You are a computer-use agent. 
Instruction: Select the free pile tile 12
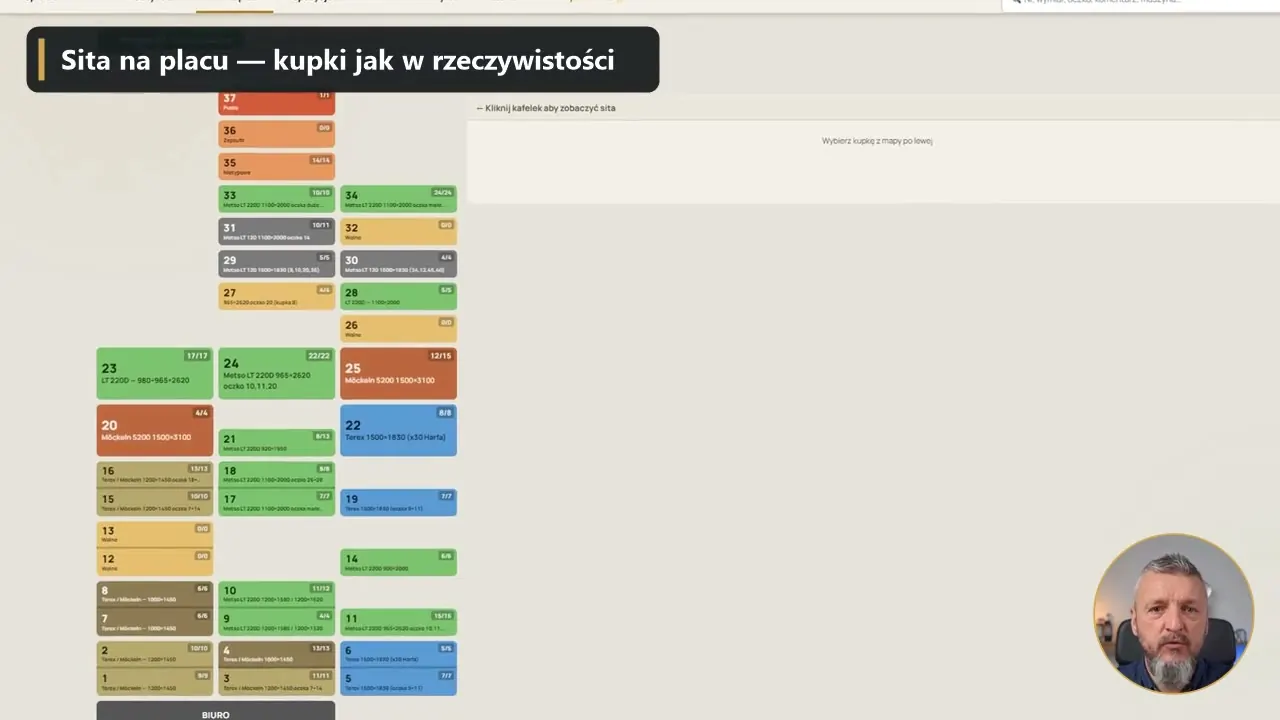(154, 562)
